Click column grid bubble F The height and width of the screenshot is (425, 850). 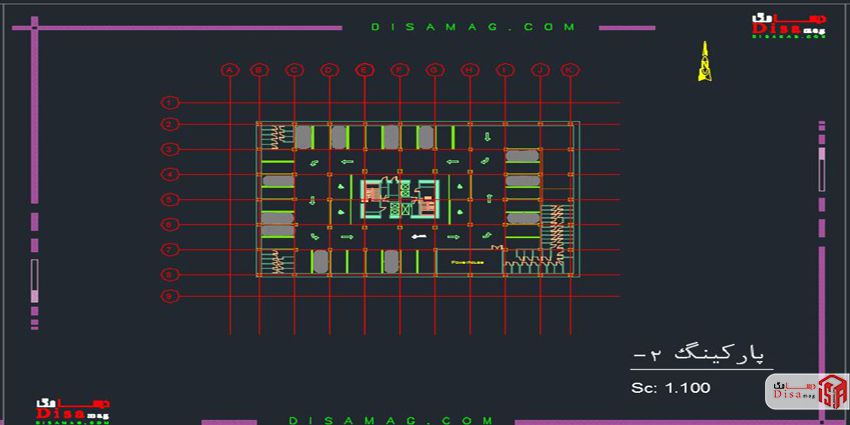pyautogui.click(x=399, y=70)
